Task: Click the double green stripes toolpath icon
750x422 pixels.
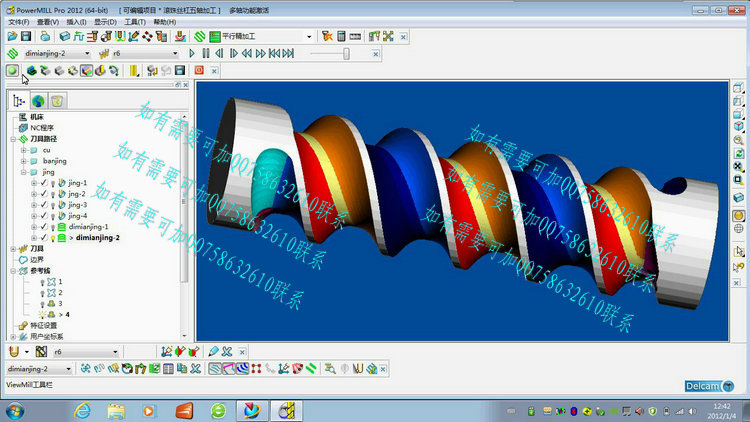Action: click(311, 369)
